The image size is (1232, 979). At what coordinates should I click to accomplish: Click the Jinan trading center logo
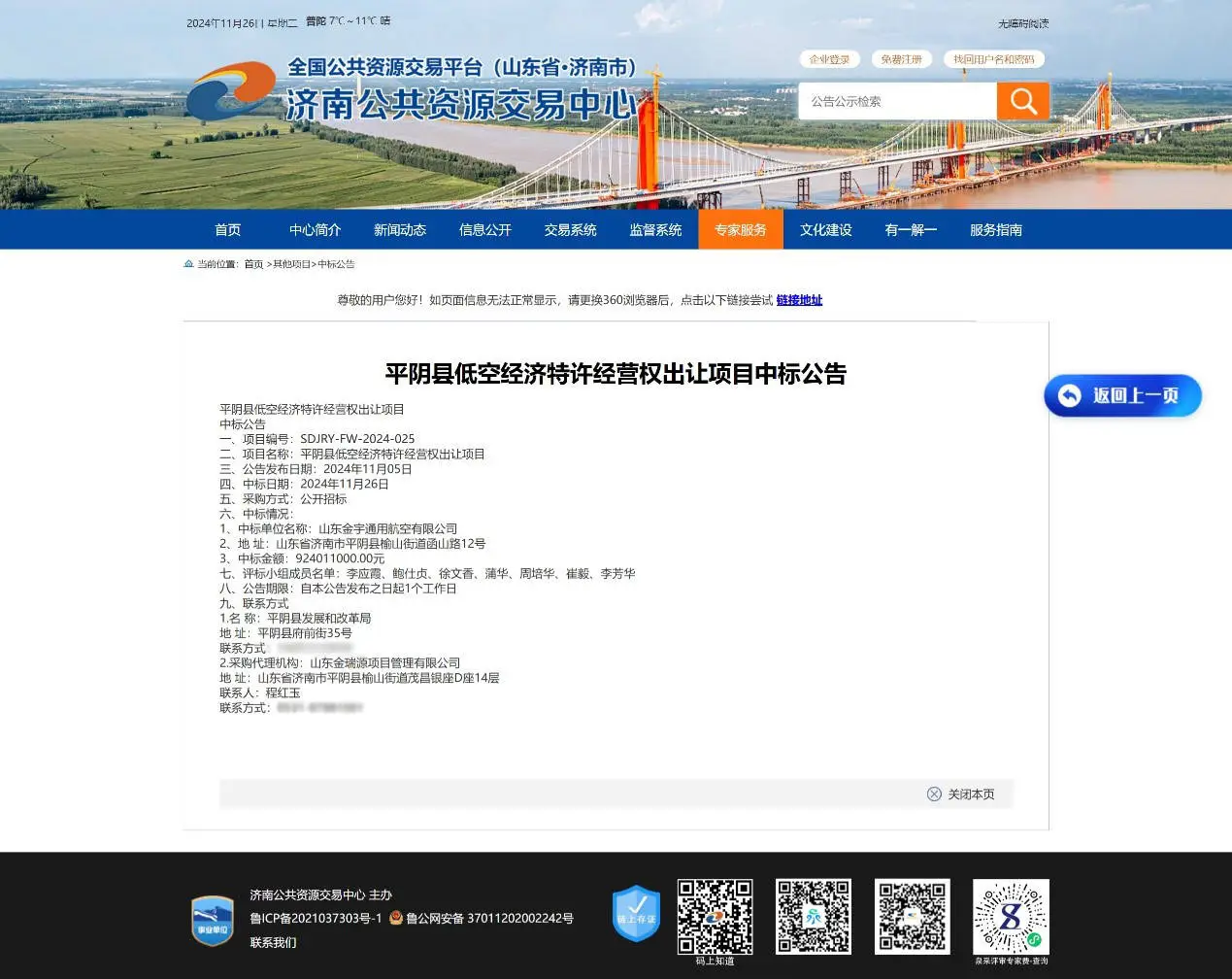click(x=232, y=90)
